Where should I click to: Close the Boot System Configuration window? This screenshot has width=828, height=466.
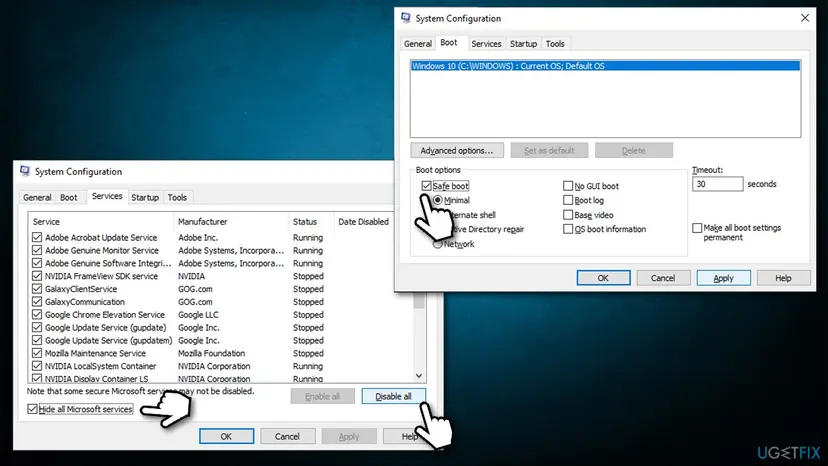point(804,18)
